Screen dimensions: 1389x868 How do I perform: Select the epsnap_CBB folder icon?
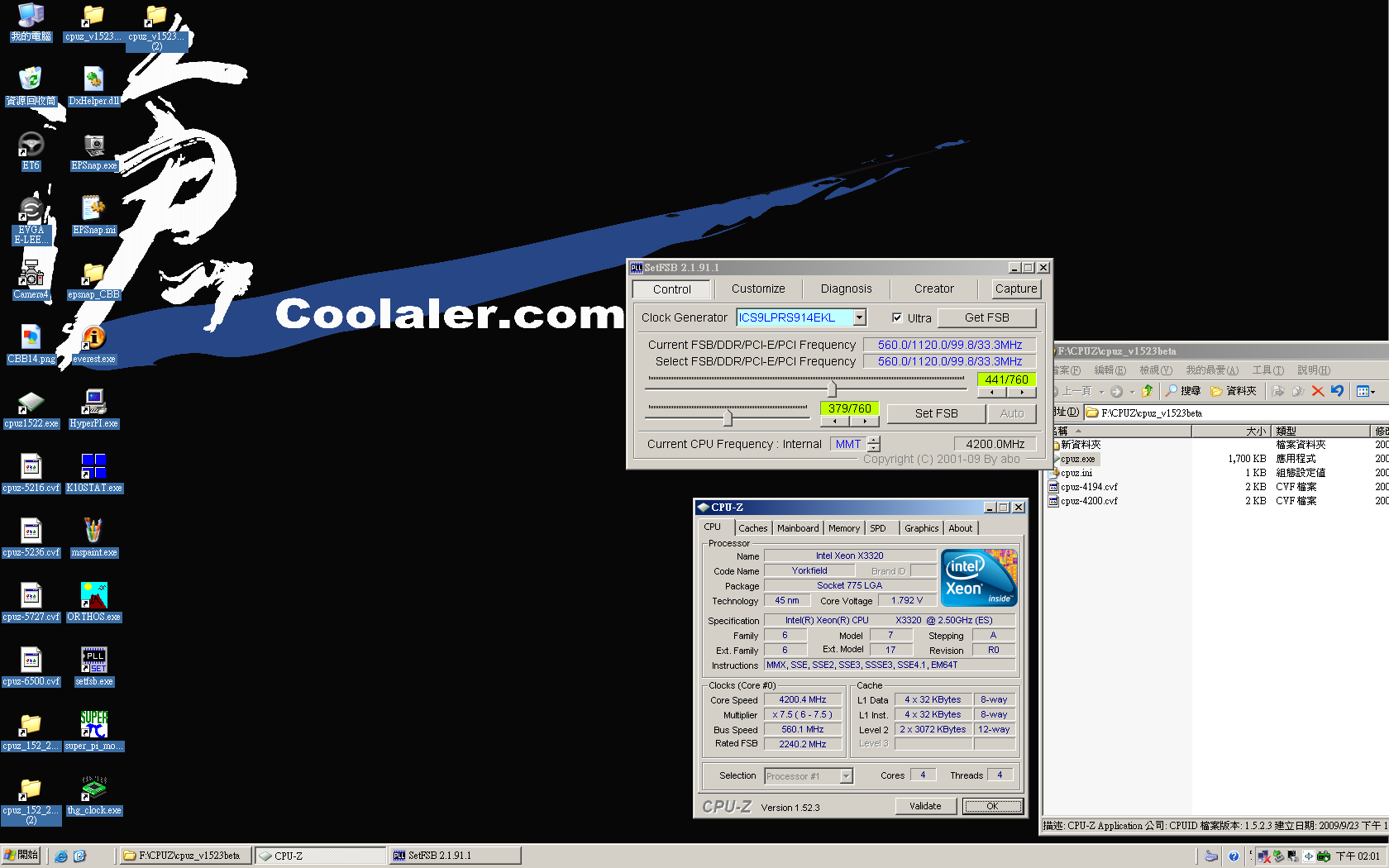[94, 281]
